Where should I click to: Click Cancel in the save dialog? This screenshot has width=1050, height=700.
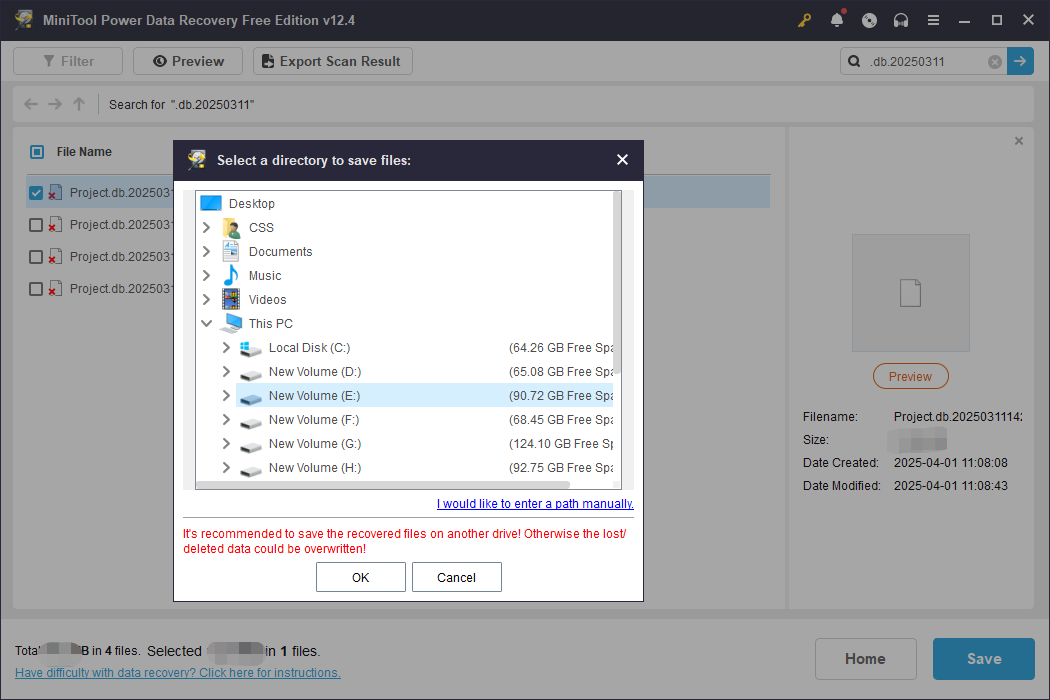tap(457, 577)
